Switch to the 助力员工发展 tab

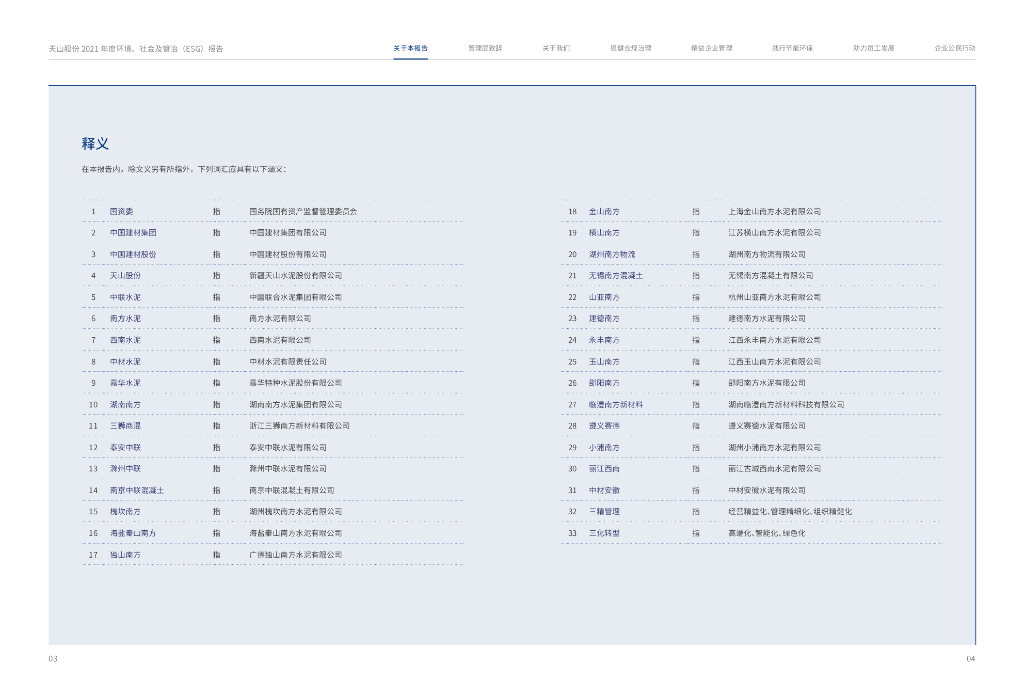tap(873, 48)
